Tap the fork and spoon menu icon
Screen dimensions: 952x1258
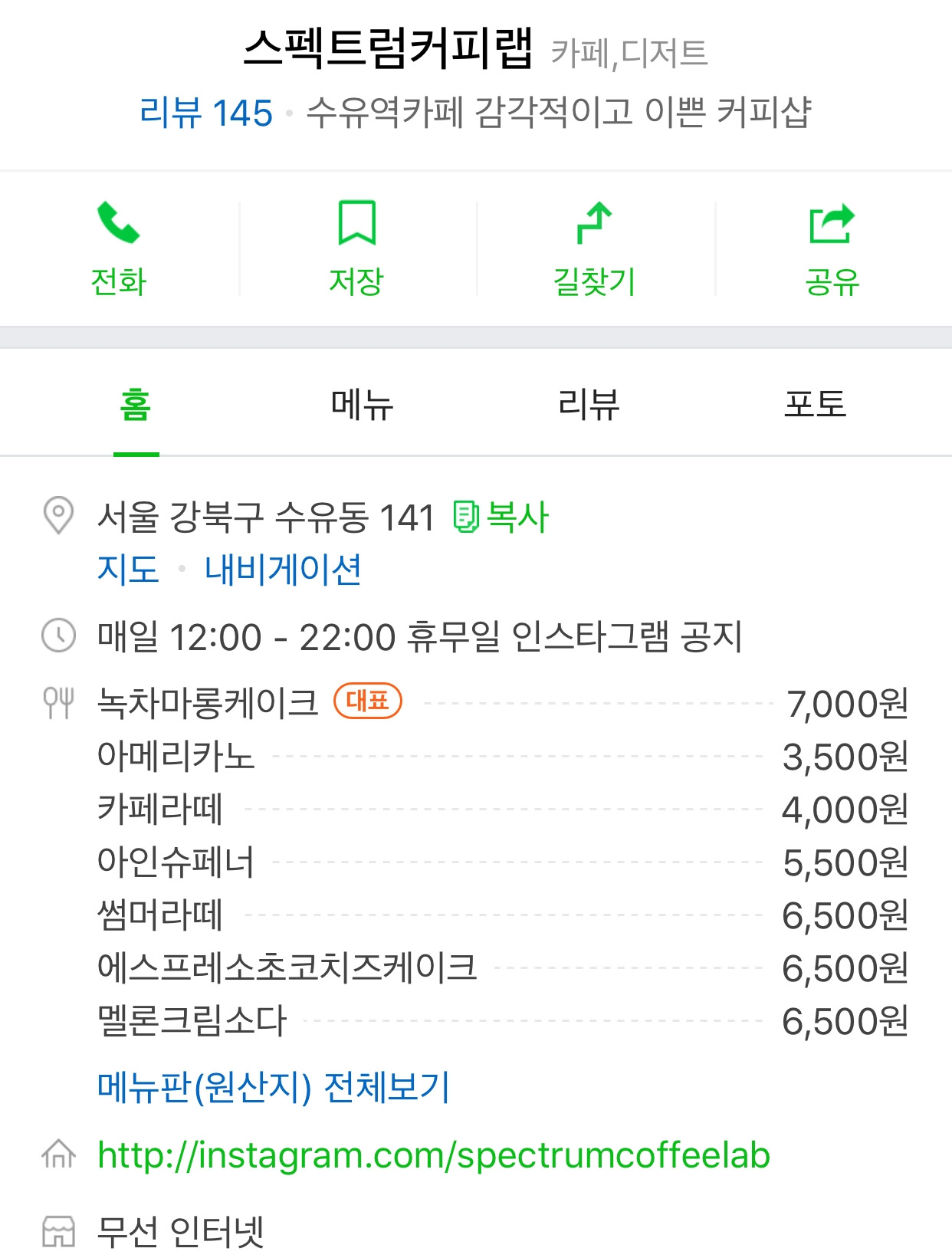58,702
